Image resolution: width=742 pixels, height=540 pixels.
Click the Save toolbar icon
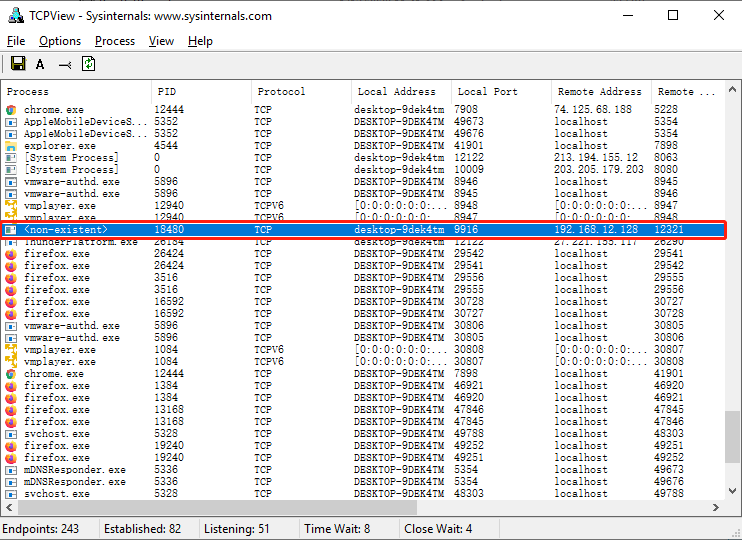coord(17,64)
